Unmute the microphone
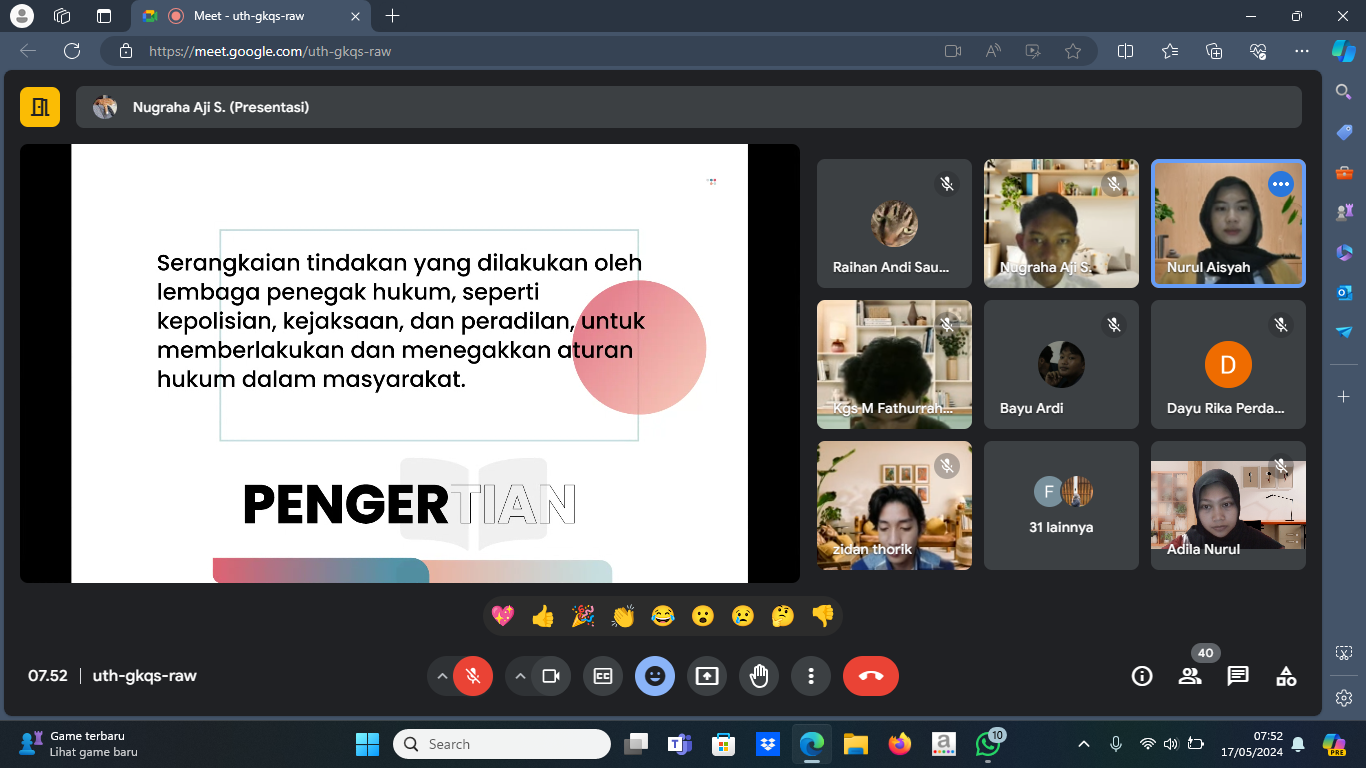The image size is (1366, 768). click(x=473, y=676)
